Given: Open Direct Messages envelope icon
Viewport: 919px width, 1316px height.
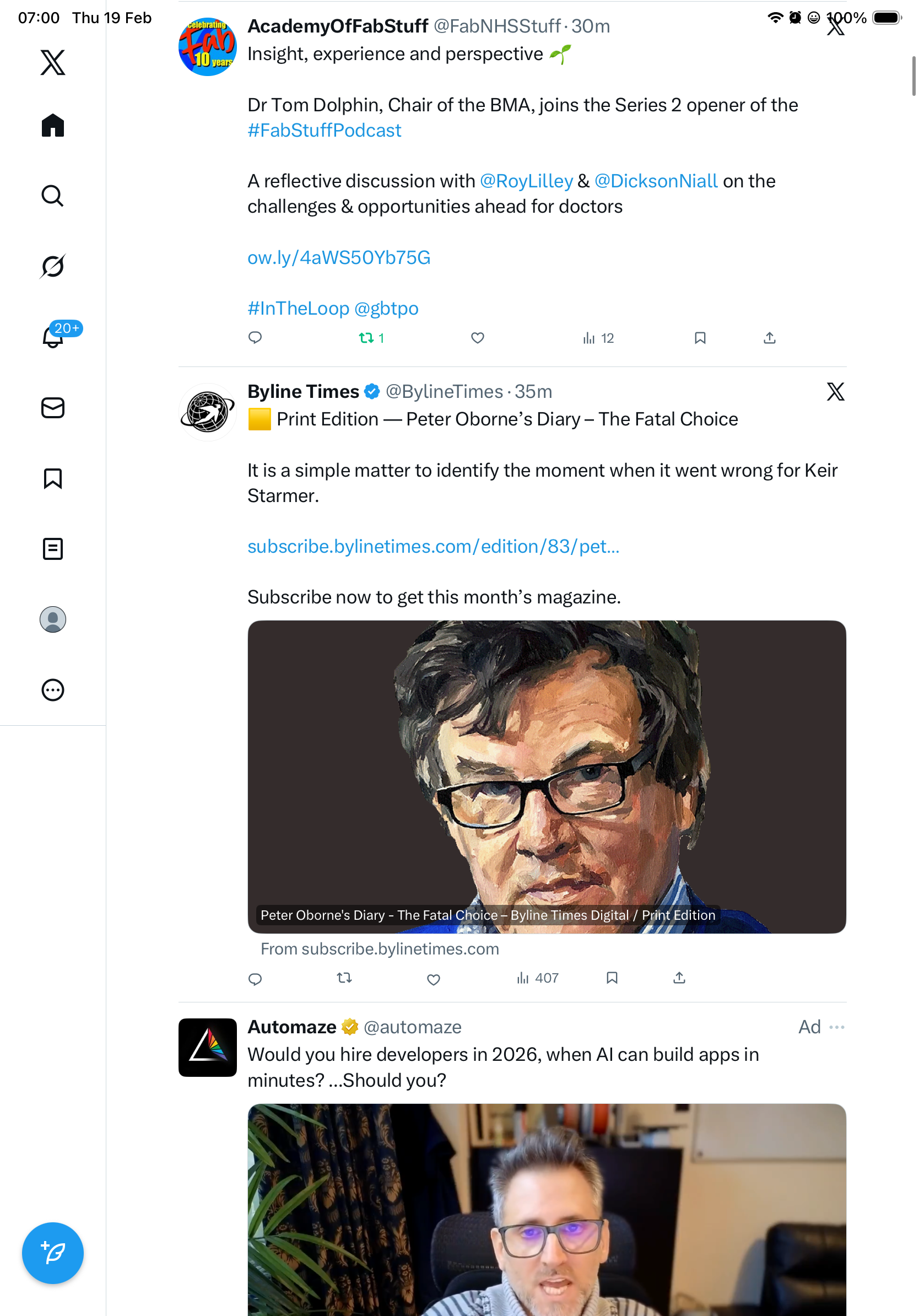Looking at the screenshot, I should coord(53,407).
